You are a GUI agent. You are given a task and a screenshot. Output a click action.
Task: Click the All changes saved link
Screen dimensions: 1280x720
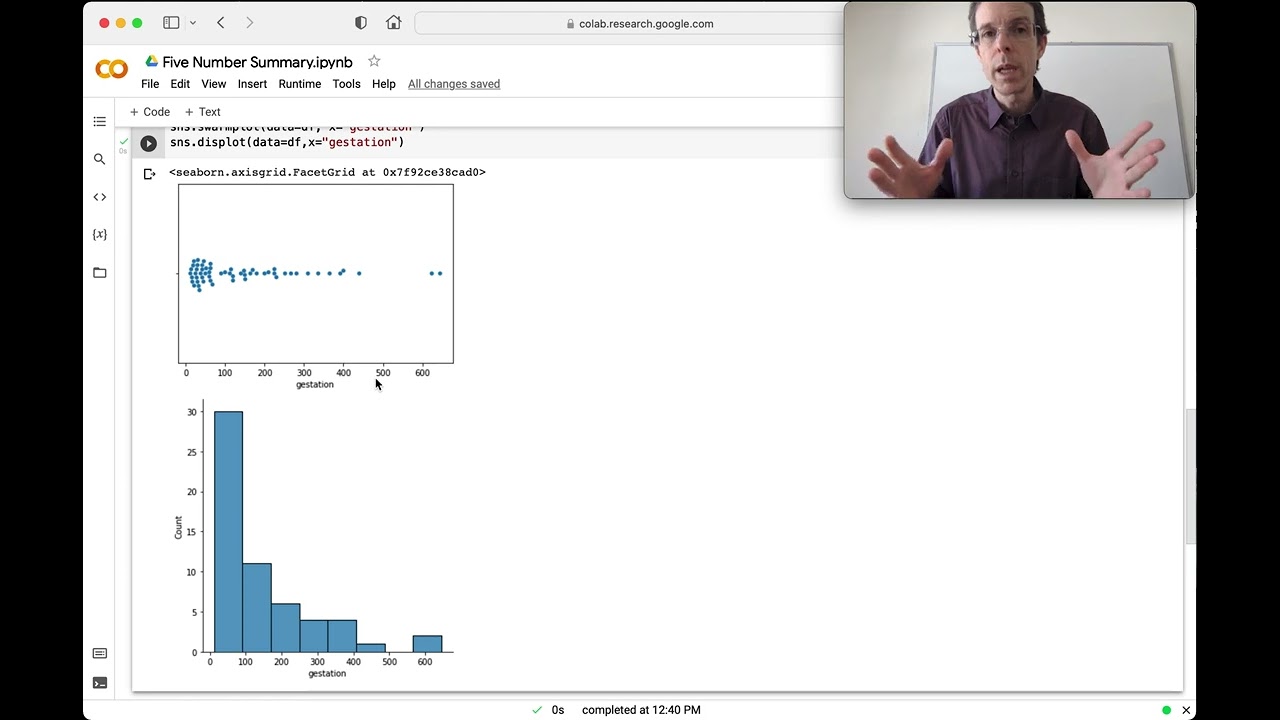pyautogui.click(x=454, y=84)
